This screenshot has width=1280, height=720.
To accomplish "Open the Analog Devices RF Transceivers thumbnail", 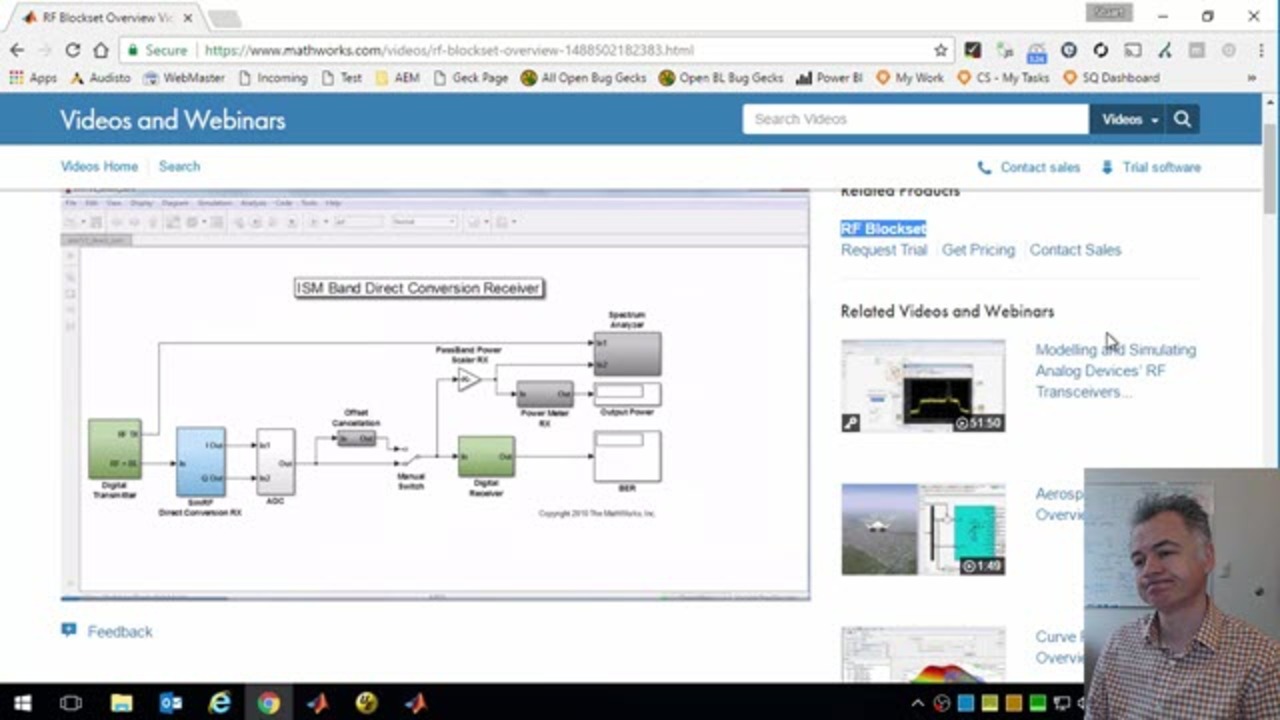I will pyautogui.click(x=923, y=385).
